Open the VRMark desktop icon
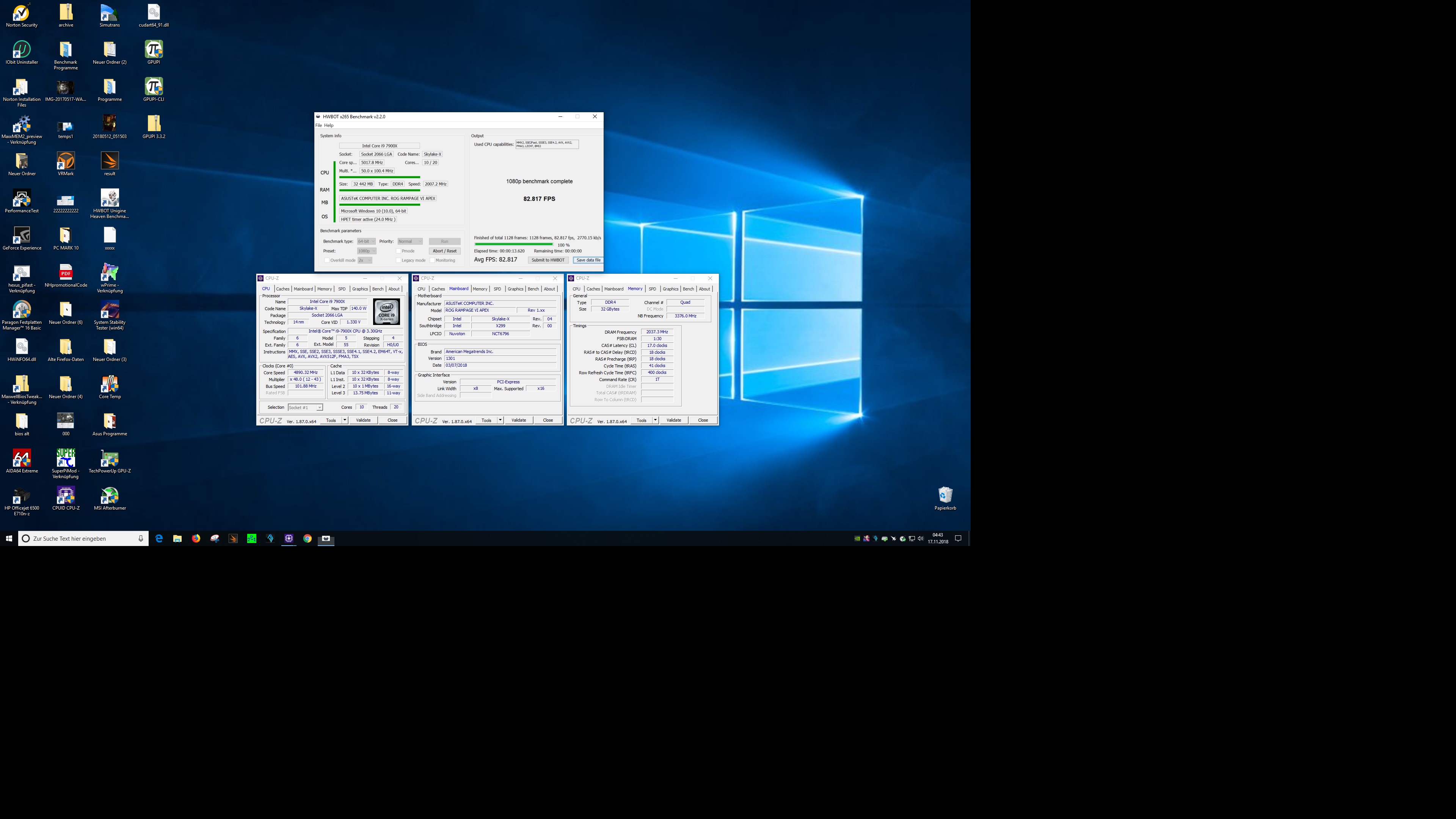This screenshot has width=1456, height=819. tap(66, 164)
